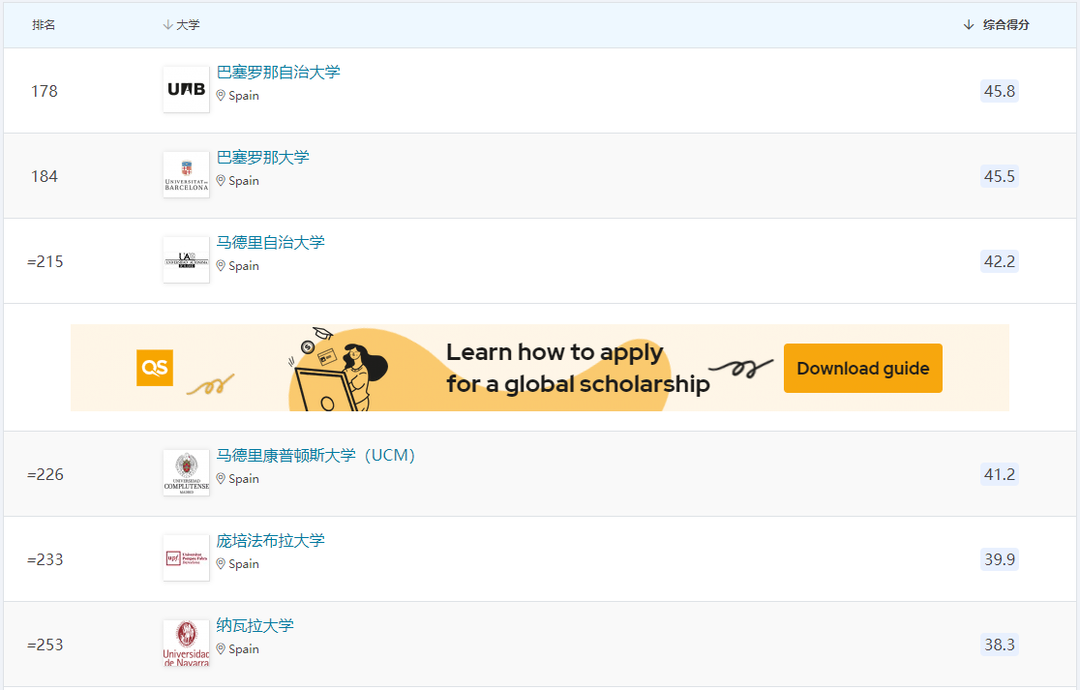Click the location pin under 巴塞罗那自治大学
The image size is (1080, 690).
pyautogui.click(x=221, y=96)
